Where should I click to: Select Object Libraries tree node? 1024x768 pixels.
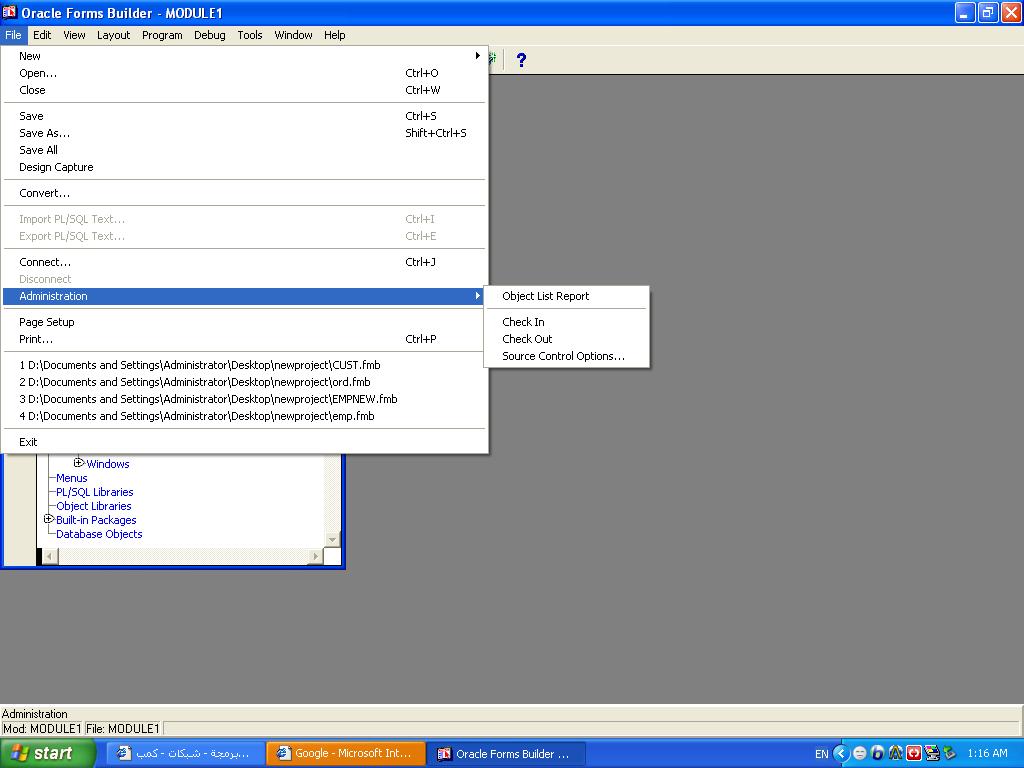[93, 506]
